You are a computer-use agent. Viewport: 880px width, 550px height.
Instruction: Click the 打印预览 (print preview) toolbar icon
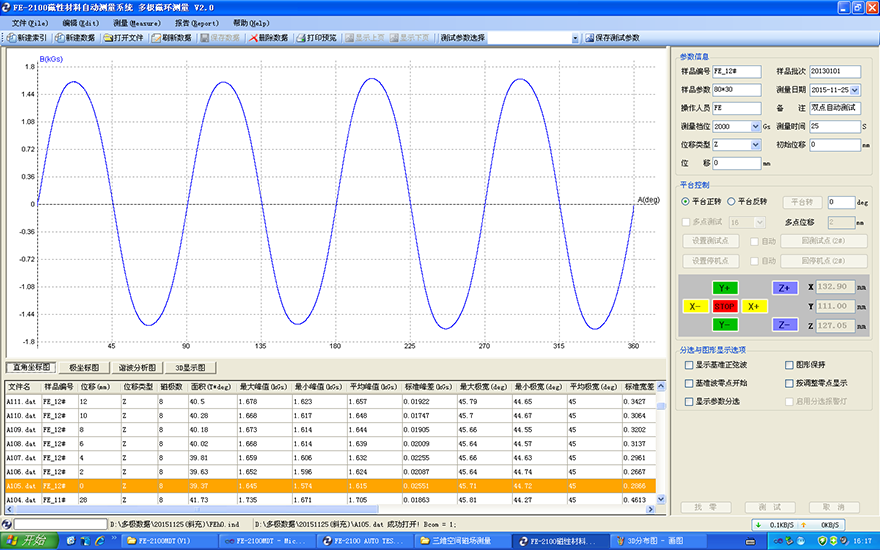301,38
